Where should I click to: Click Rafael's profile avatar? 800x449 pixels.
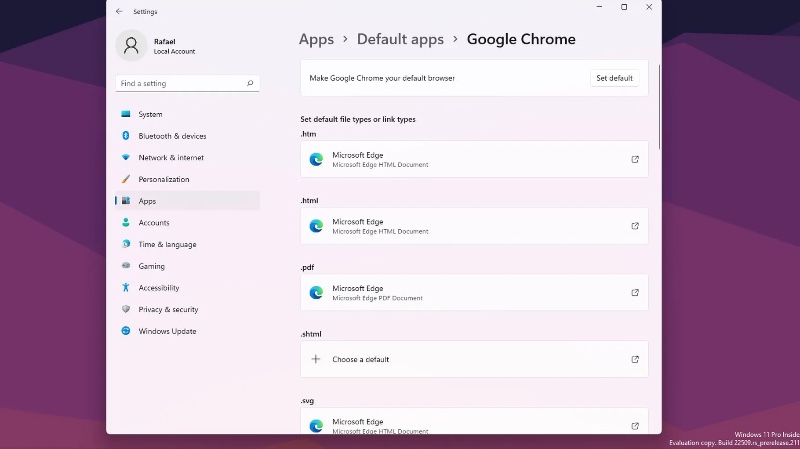pos(131,45)
